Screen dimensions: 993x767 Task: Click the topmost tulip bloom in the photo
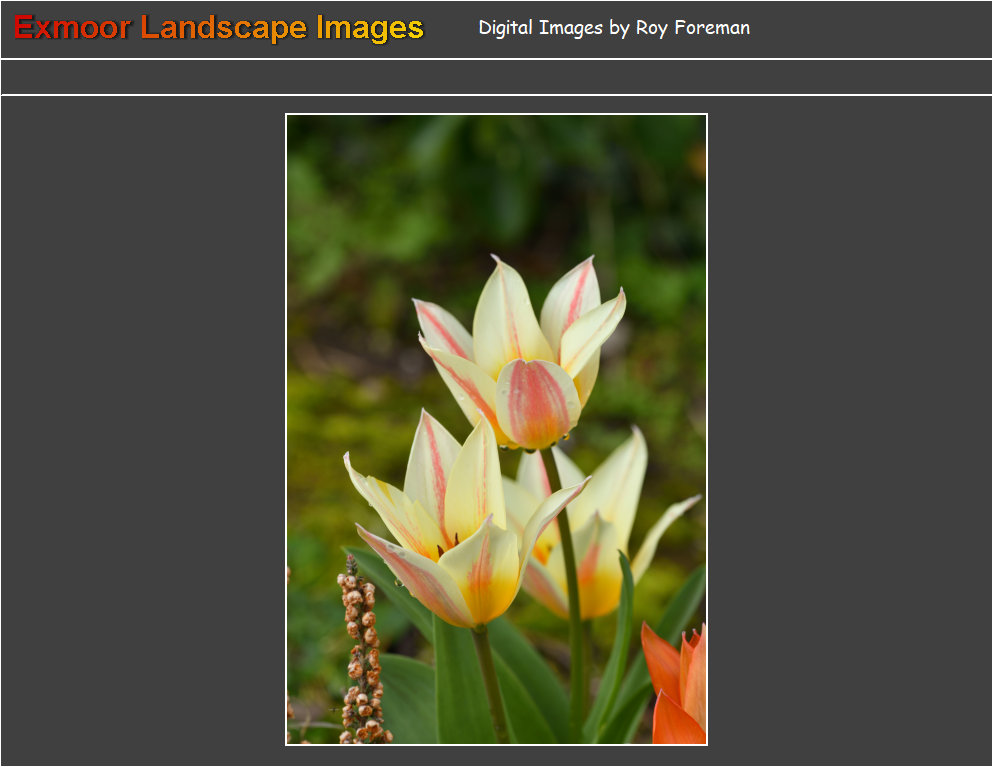pos(520,350)
